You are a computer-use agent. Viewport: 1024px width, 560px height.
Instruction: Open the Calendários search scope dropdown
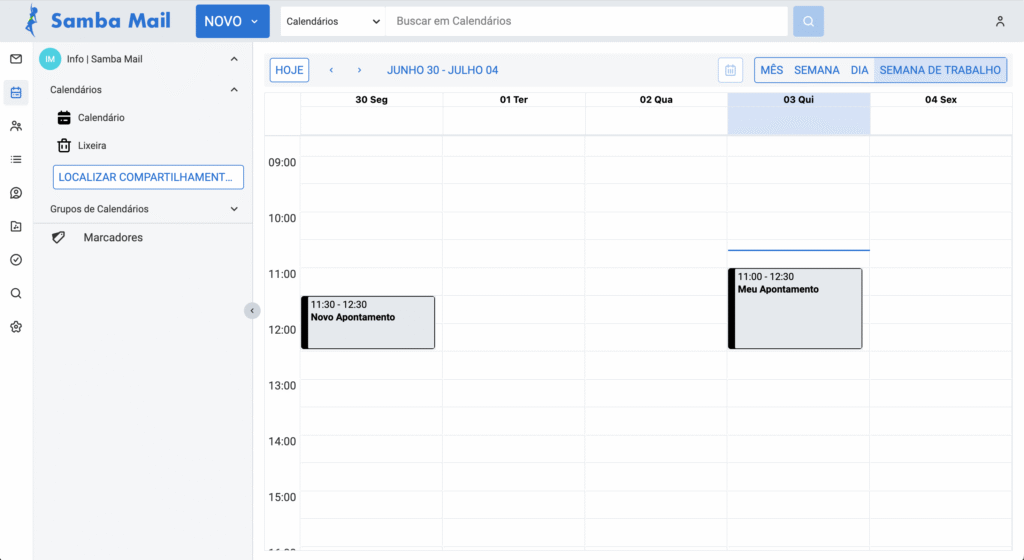pyautogui.click(x=333, y=21)
